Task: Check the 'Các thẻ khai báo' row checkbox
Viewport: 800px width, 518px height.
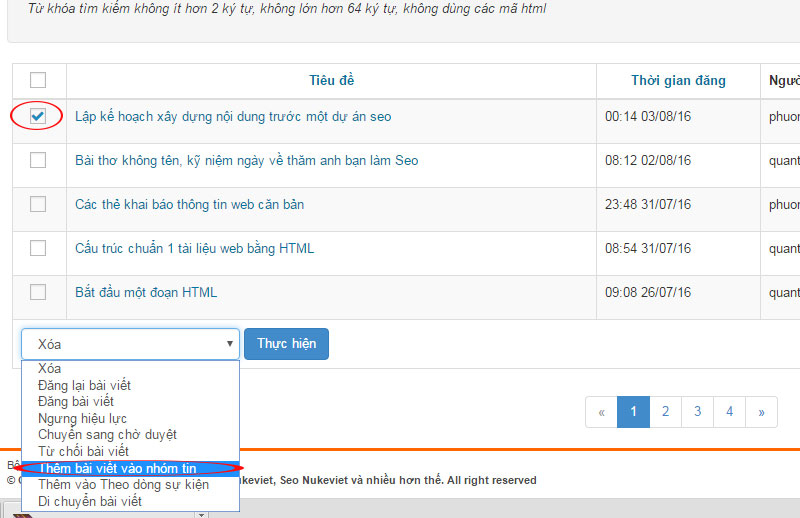Action: (x=38, y=204)
